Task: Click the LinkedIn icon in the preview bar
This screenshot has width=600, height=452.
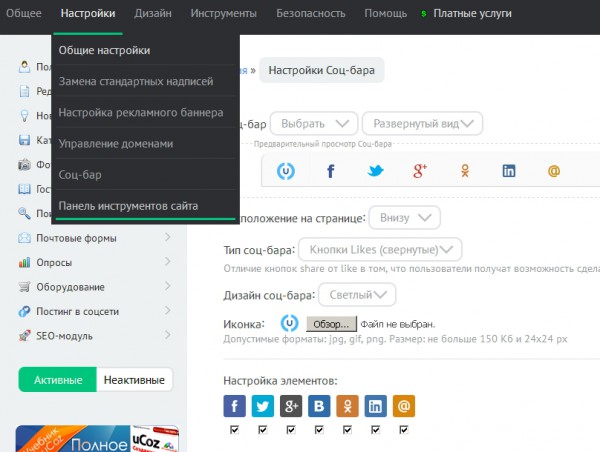Action: pyautogui.click(x=509, y=171)
